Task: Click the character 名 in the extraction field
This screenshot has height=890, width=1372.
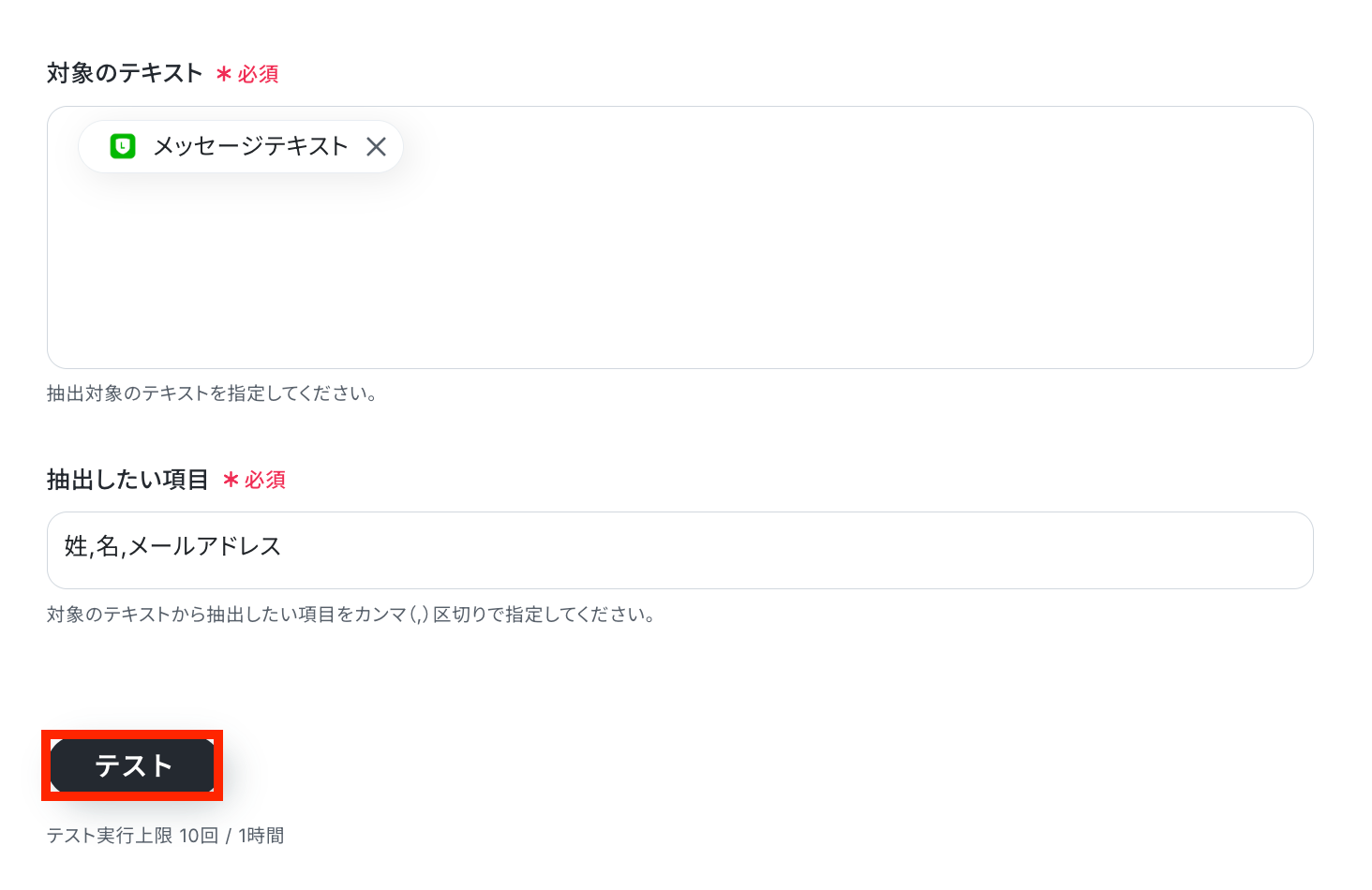Action: [108, 546]
